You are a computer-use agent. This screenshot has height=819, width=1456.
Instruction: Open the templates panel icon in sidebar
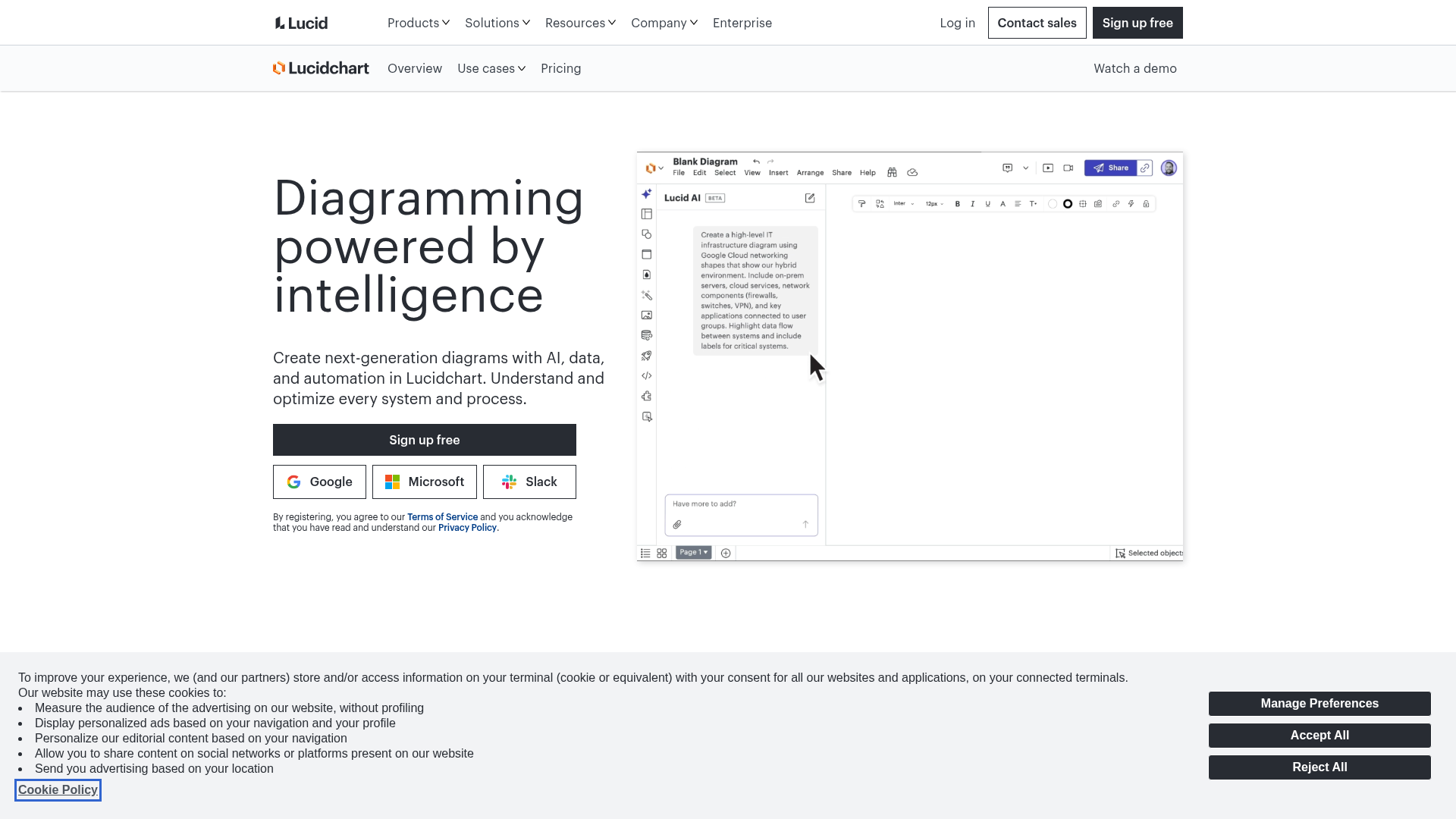coord(646,215)
